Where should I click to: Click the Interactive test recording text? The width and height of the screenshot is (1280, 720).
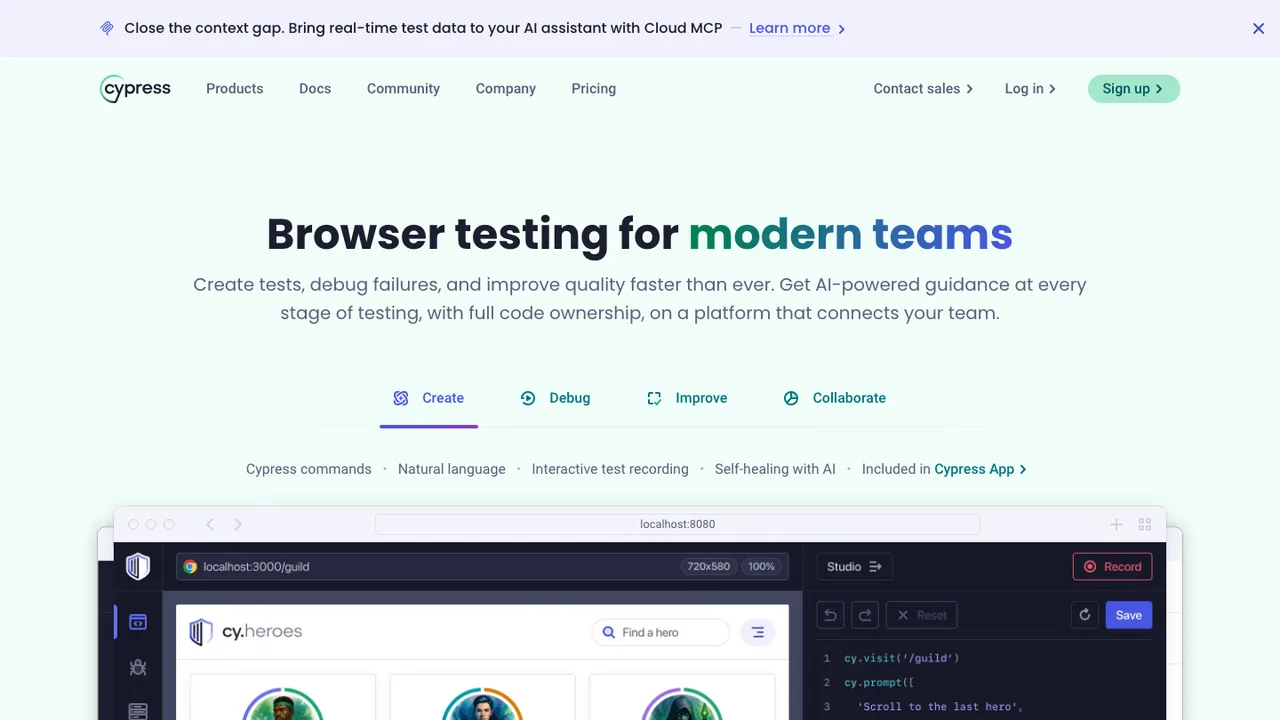coord(610,469)
